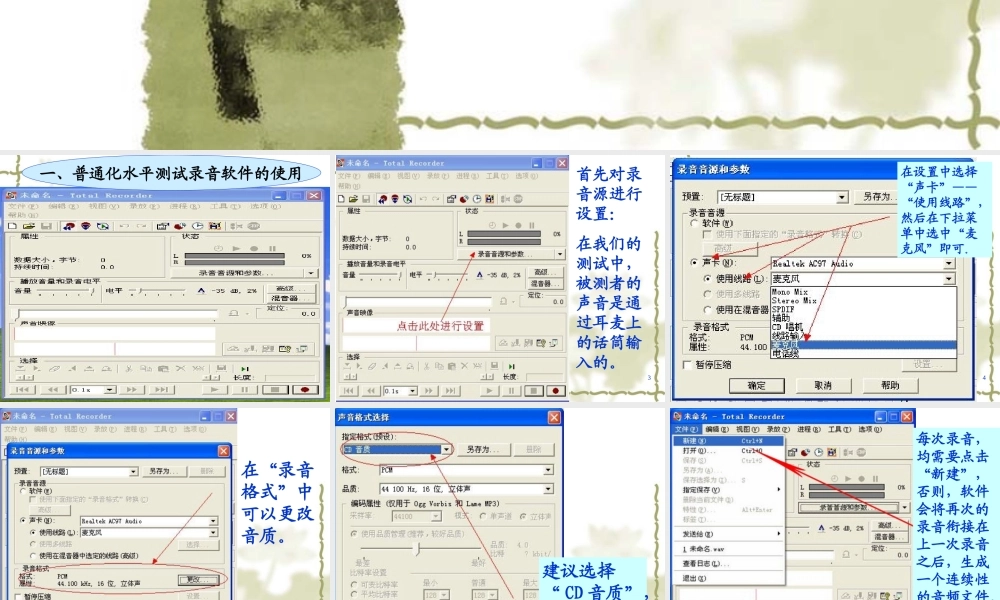Click 使用线路 麦克风 combo arrow in 麦克风 list slide
Image resolution: width=1000 pixels, height=600 pixels.
tap(949, 279)
